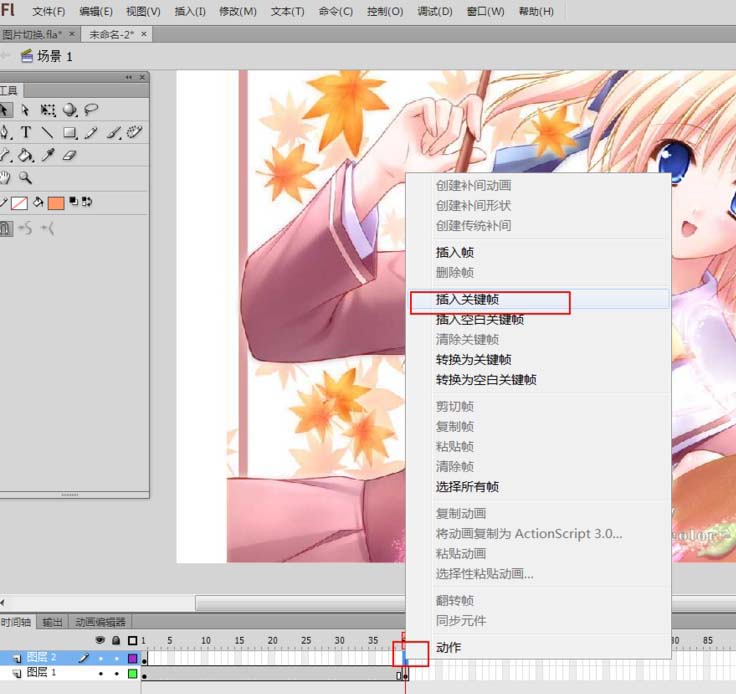Image resolution: width=736 pixels, height=694 pixels.
Task: Select the 3D Rotation tool
Action: point(70,110)
